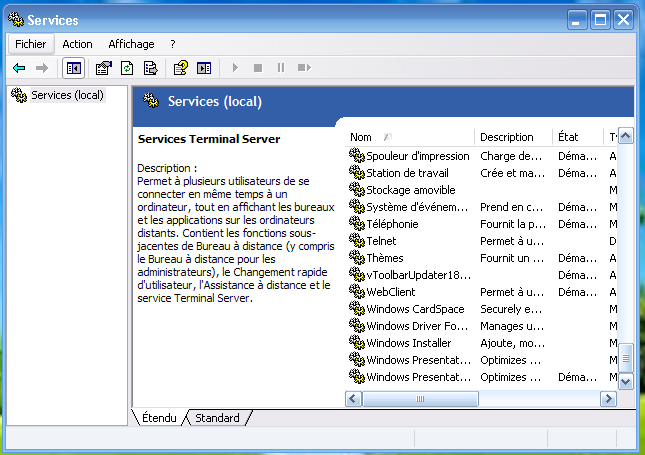Select the Stockage amovible name text

(411, 190)
